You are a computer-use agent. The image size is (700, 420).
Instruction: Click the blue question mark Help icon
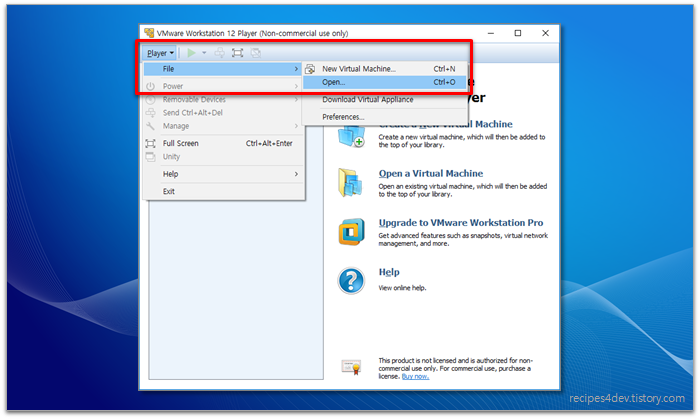[351, 281]
